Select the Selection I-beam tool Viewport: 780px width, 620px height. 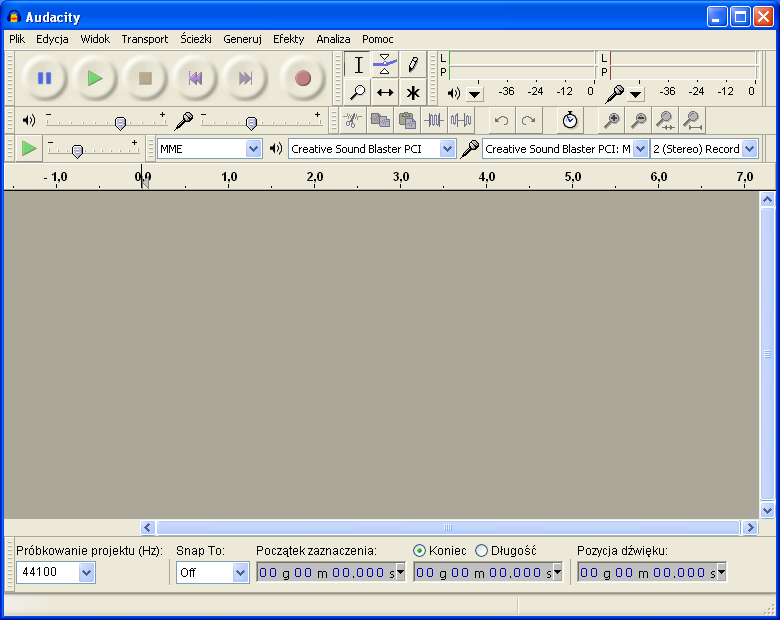click(358, 65)
